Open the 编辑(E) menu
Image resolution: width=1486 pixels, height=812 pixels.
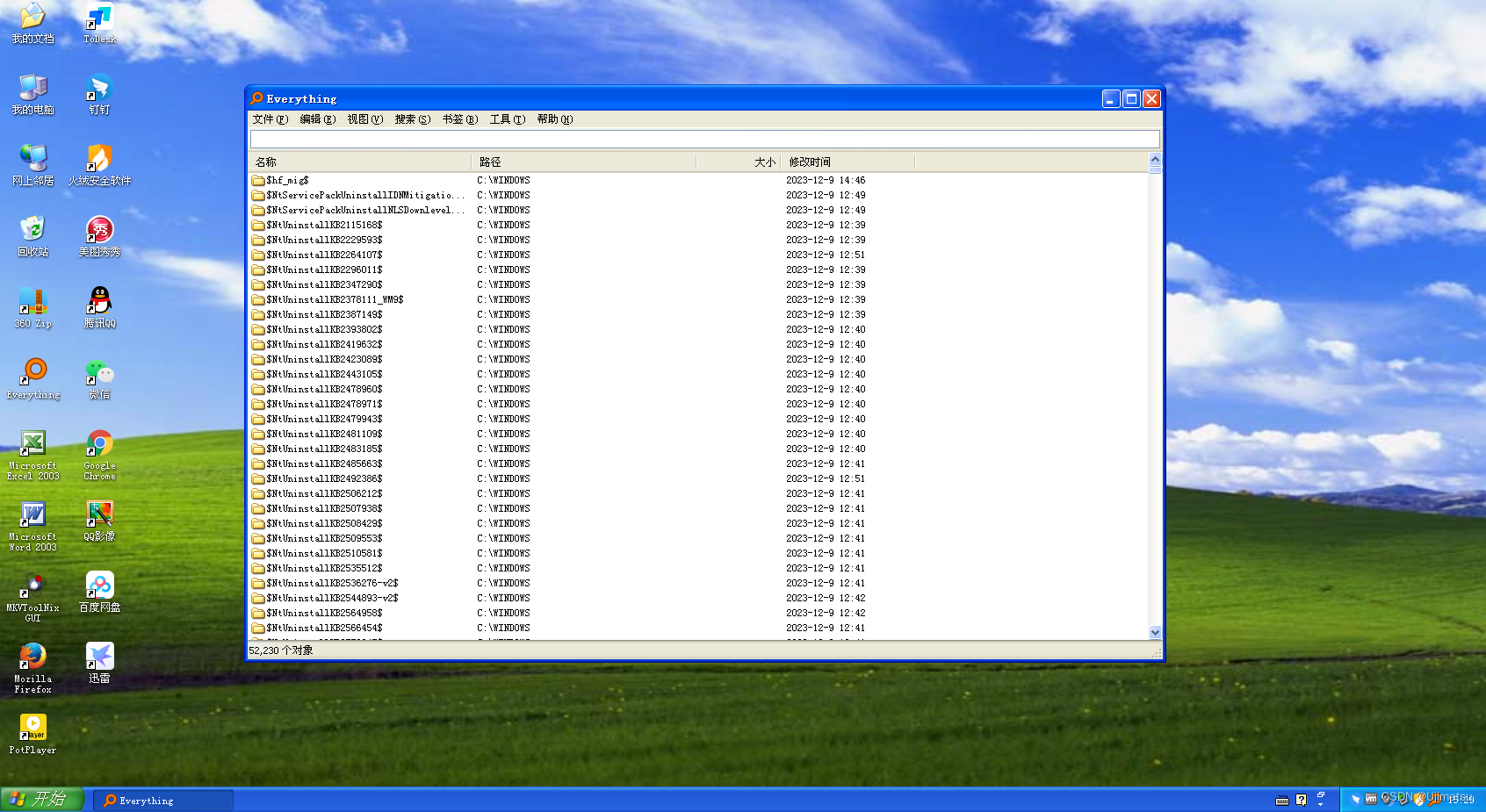317,119
